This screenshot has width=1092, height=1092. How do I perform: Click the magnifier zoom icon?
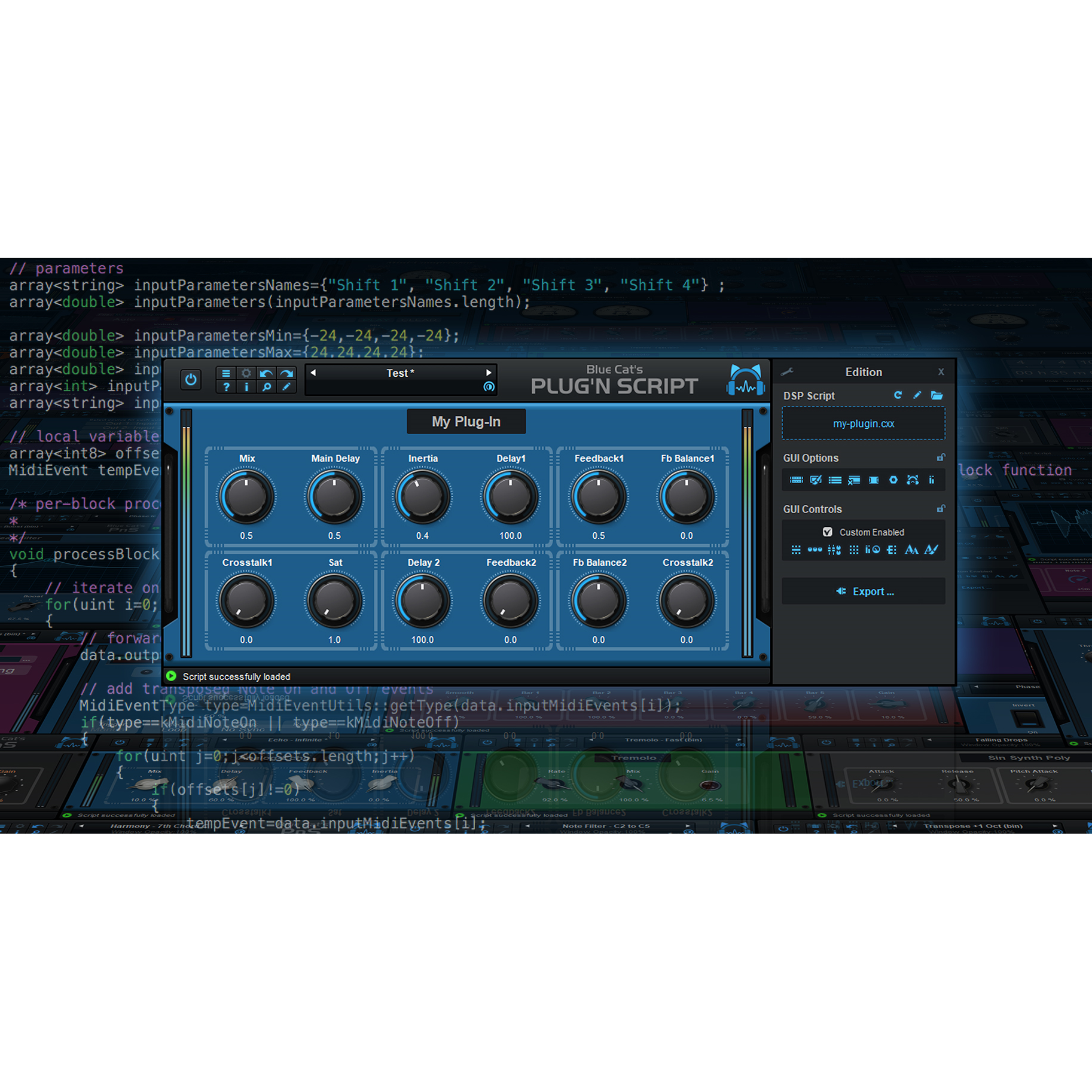coord(267,388)
